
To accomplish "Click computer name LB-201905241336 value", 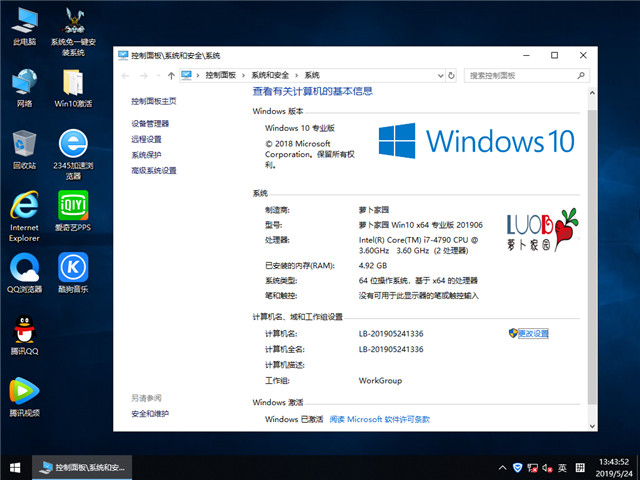I will pos(391,334).
